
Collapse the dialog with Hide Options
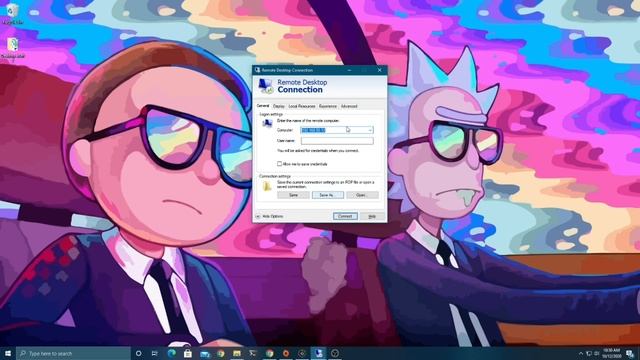pyautogui.click(x=270, y=216)
